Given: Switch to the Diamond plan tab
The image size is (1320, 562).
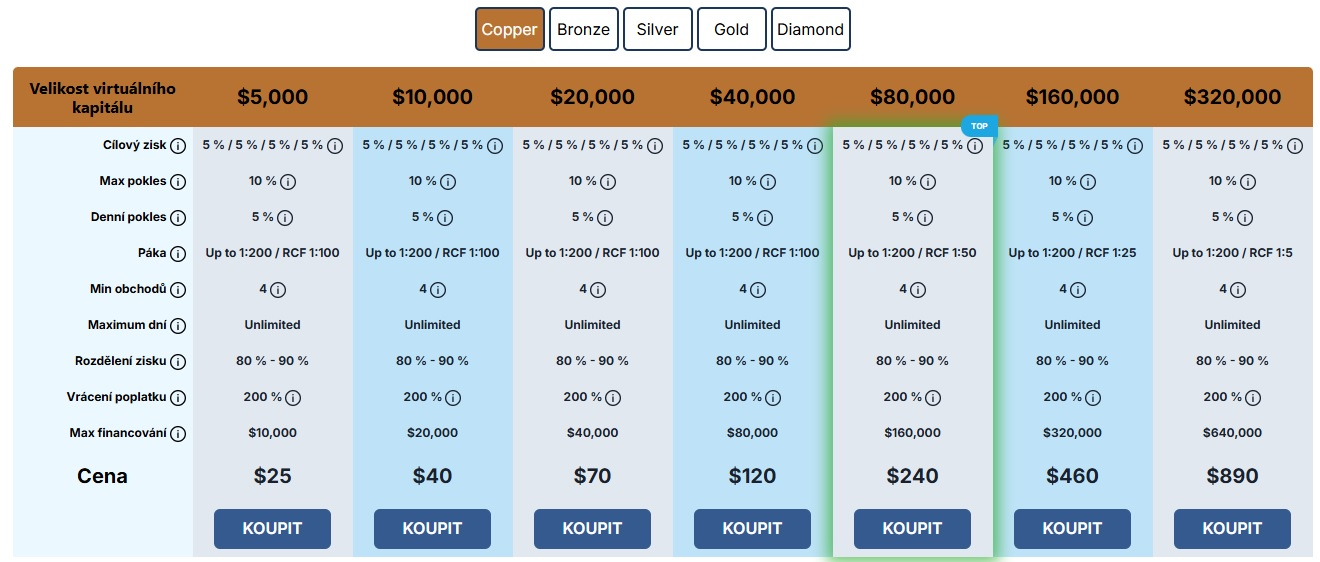Looking at the screenshot, I should coord(811,29).
